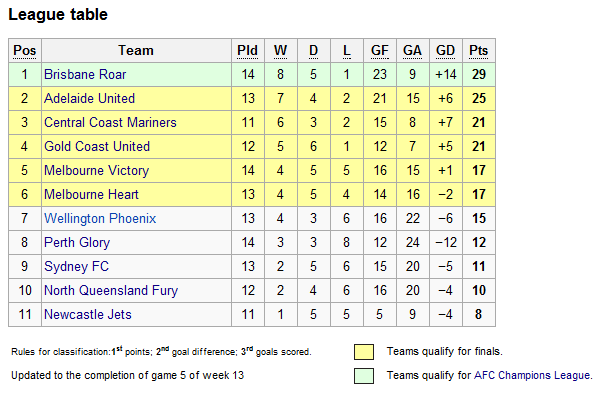
Task: Visit the Newcastle Jets team page
Action: 88,314
